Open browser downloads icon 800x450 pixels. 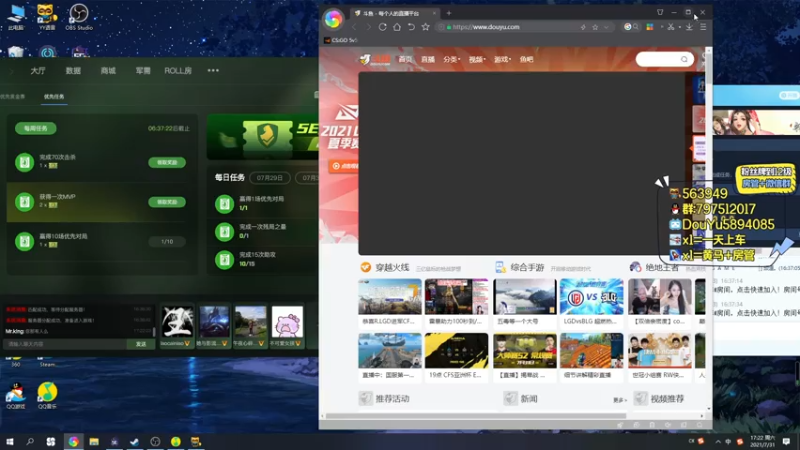(x=689, y=27)
